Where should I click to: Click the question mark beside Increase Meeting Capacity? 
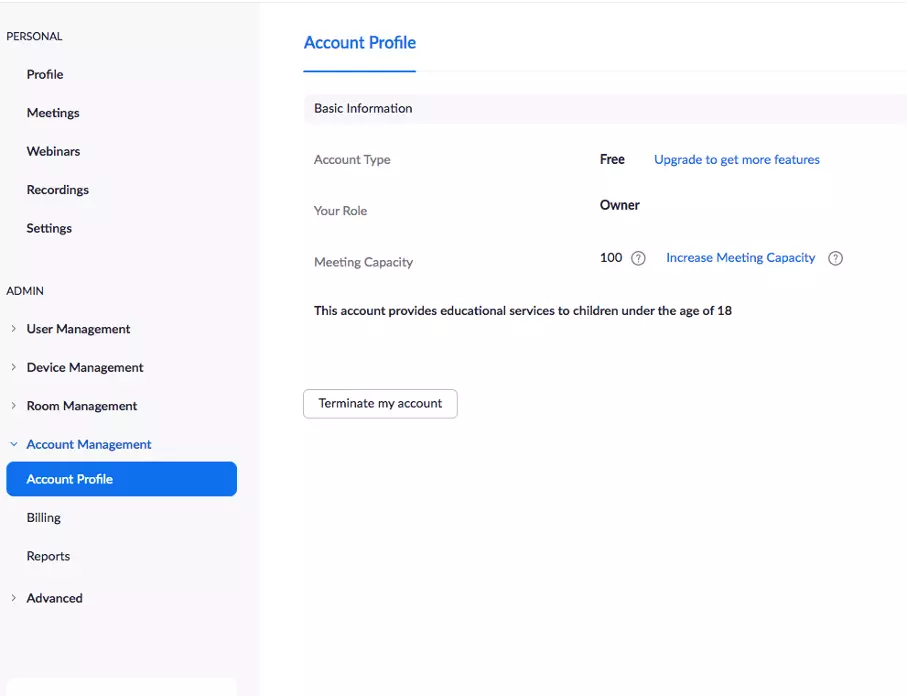point(836,258)
